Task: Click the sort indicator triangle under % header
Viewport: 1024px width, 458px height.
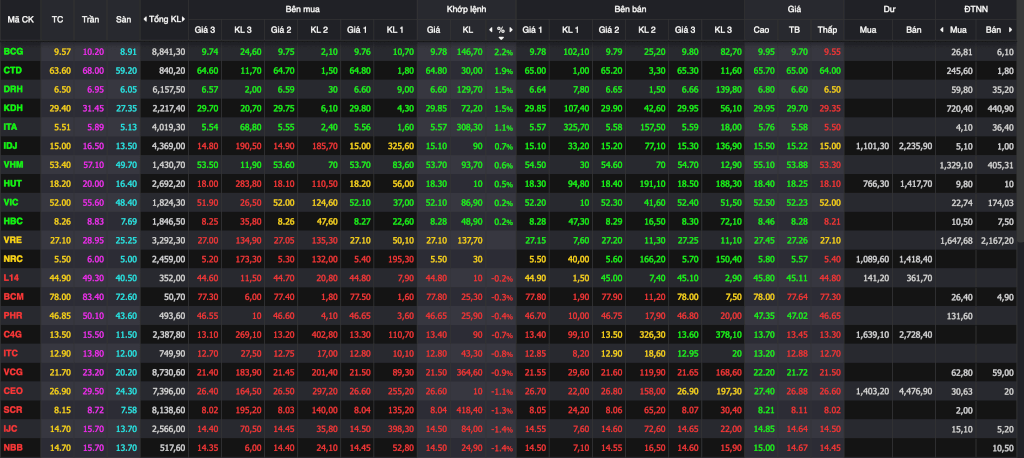Action: tap(501, 37)
